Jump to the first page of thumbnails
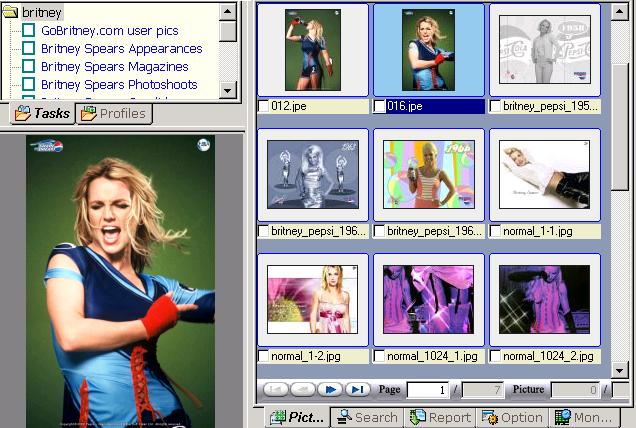636x428 pixels. (x=276, y=389)
